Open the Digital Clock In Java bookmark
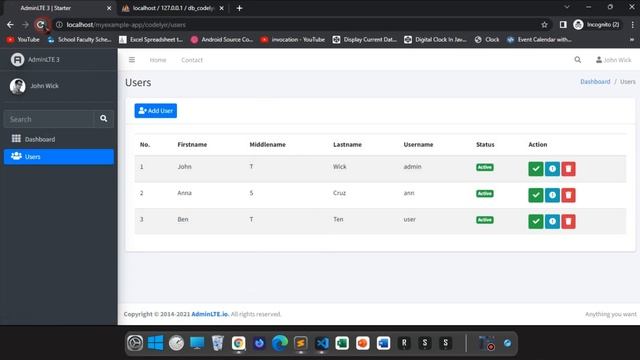Viewport: 640px width, 360px height. coord(435,40)
